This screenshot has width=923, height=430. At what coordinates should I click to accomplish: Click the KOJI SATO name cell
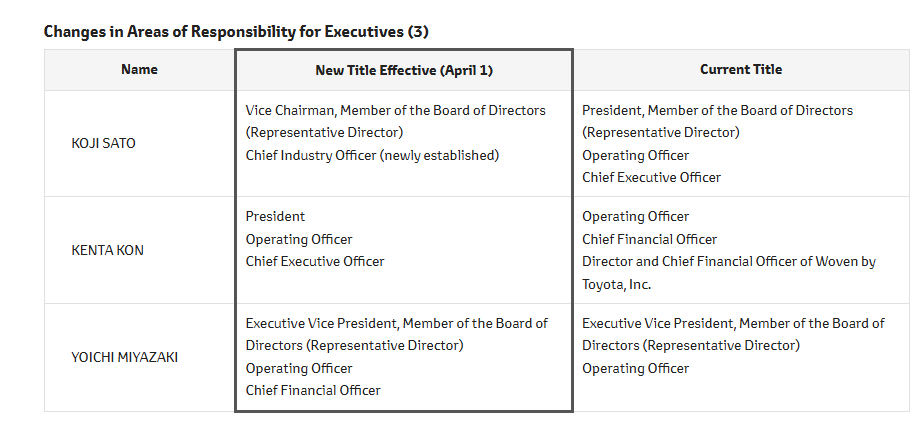(x=104, y=143)
